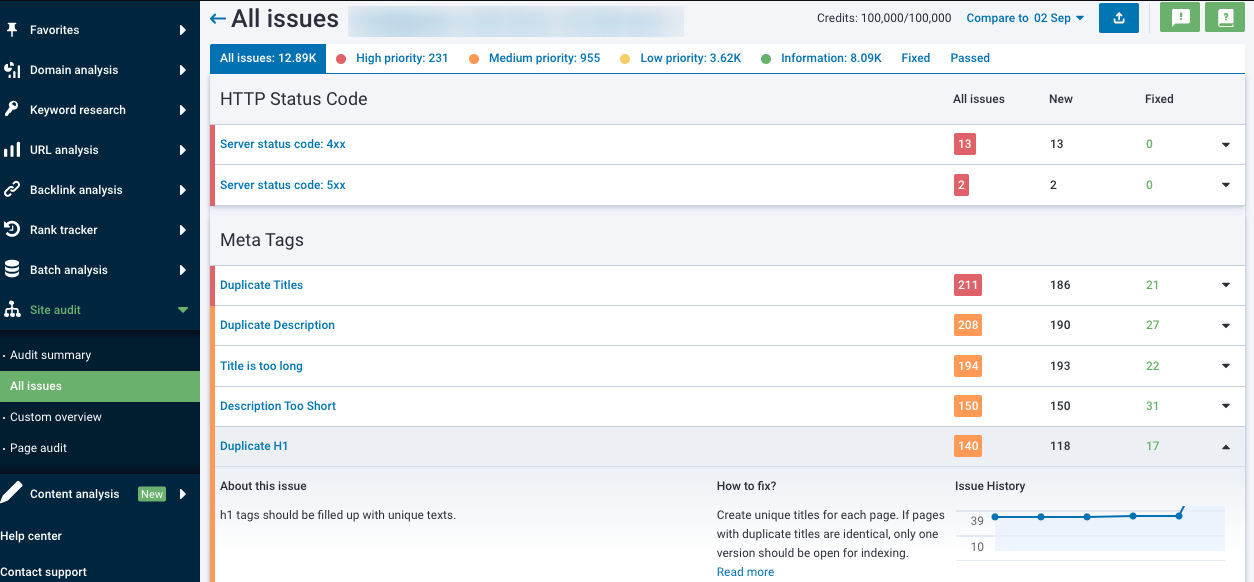Click the Batch analysis database icon

click(12, 270)
